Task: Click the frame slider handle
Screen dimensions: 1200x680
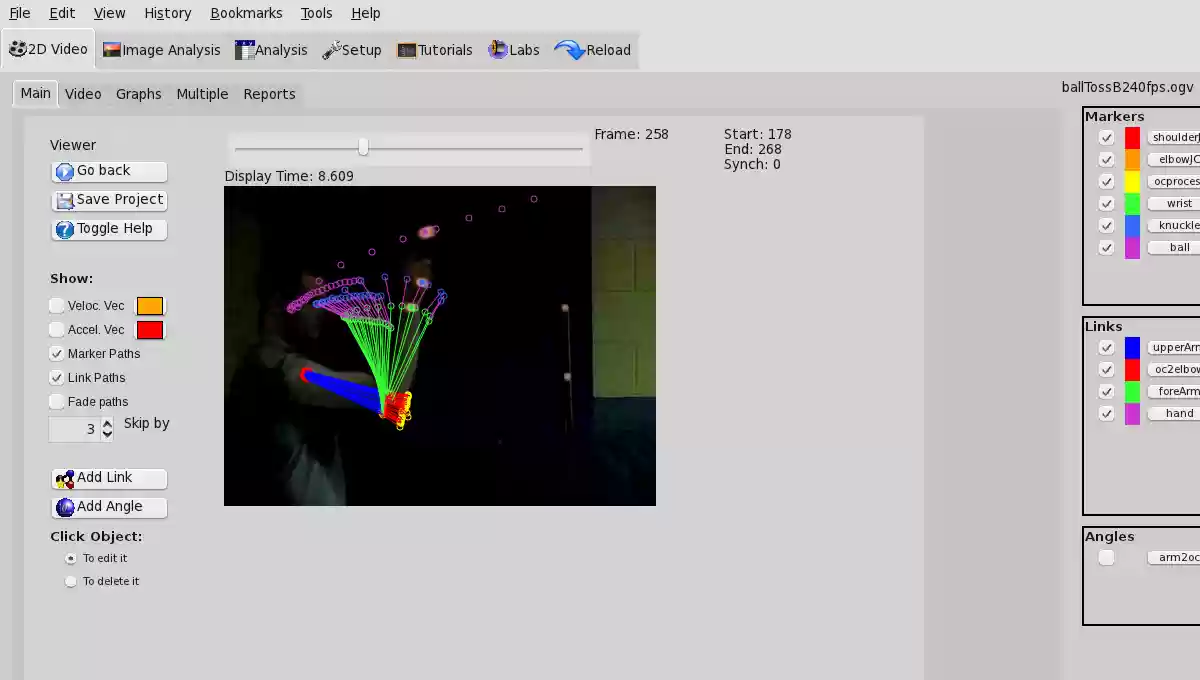Action: pos(363,148)
